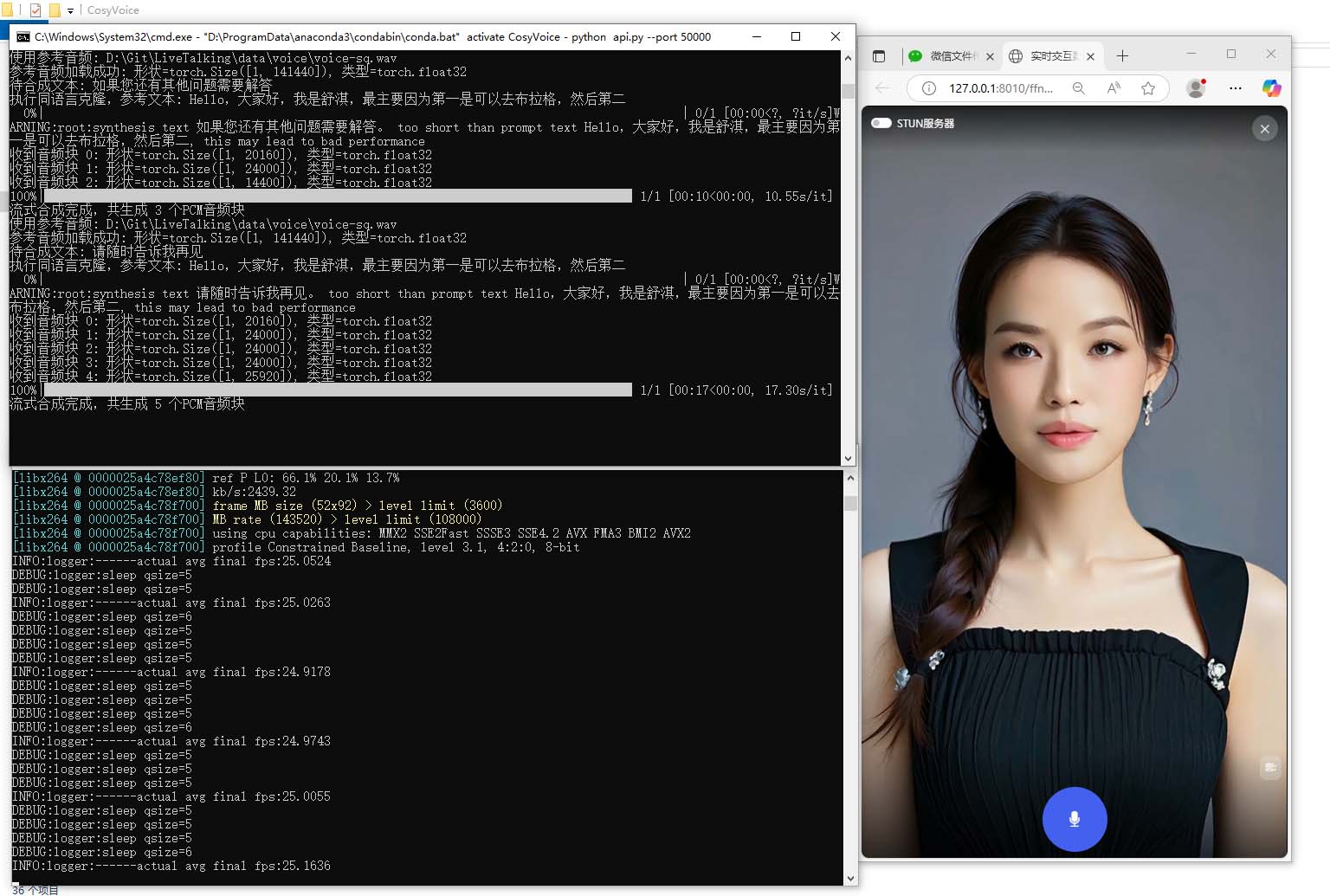Open Edge Settings and more menu
The image size is (1330, 896).
click(1236, 88)
